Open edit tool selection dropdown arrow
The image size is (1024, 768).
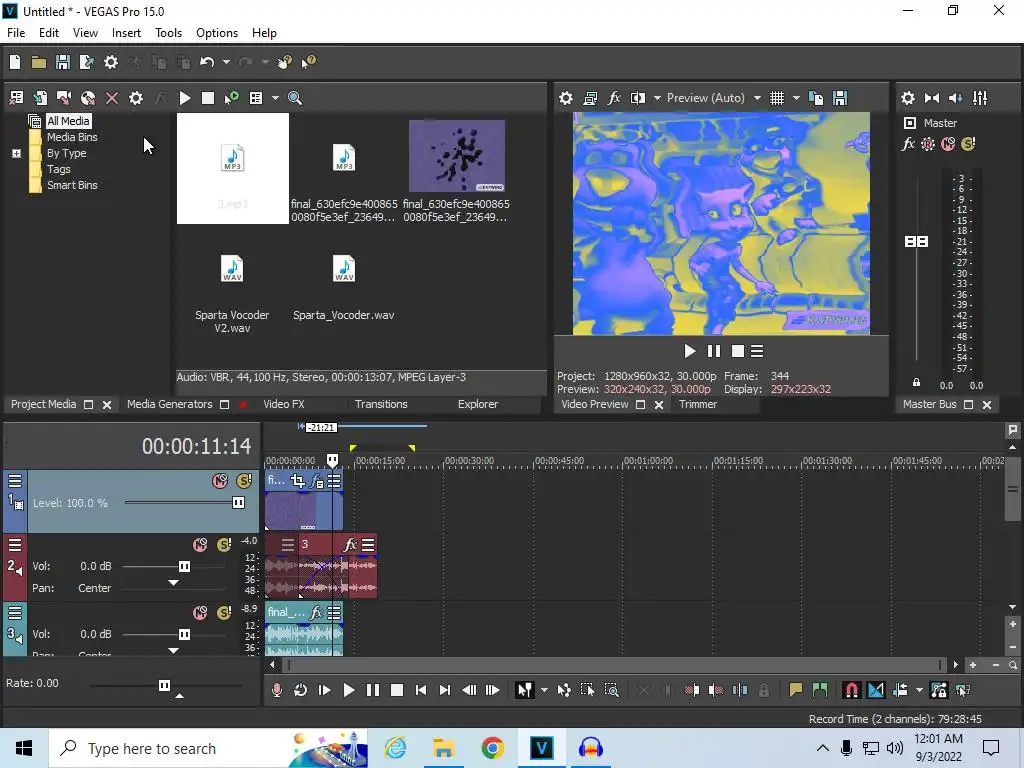[x=544, y=690]
